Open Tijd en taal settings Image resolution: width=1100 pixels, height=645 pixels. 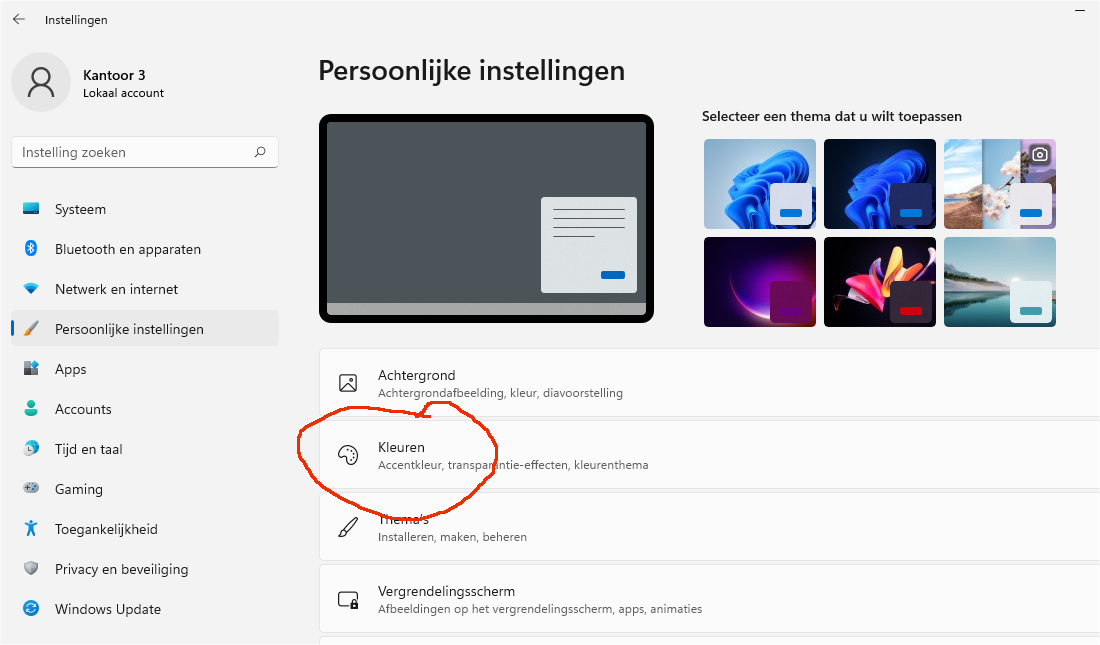[145, 448]
